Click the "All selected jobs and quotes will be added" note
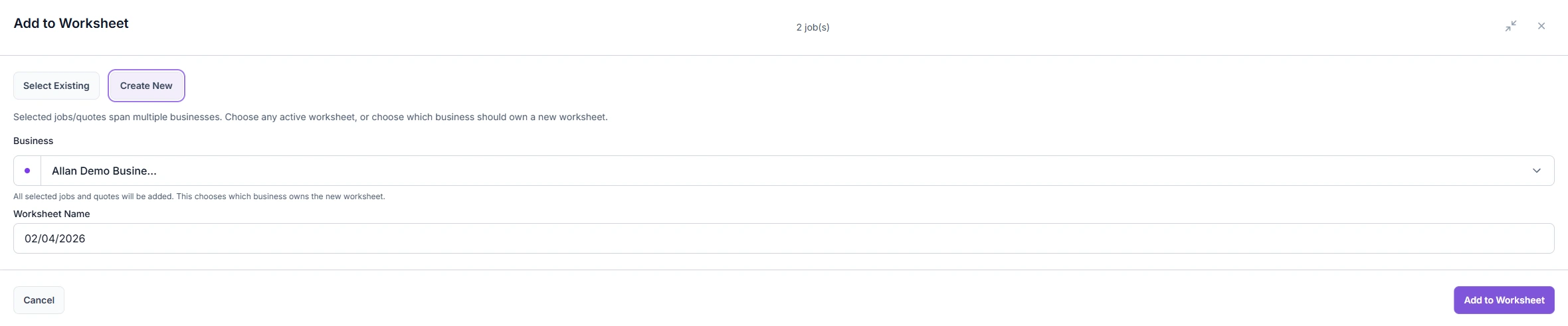Viewport: 1568px width, 326px height. click(93, 197)
